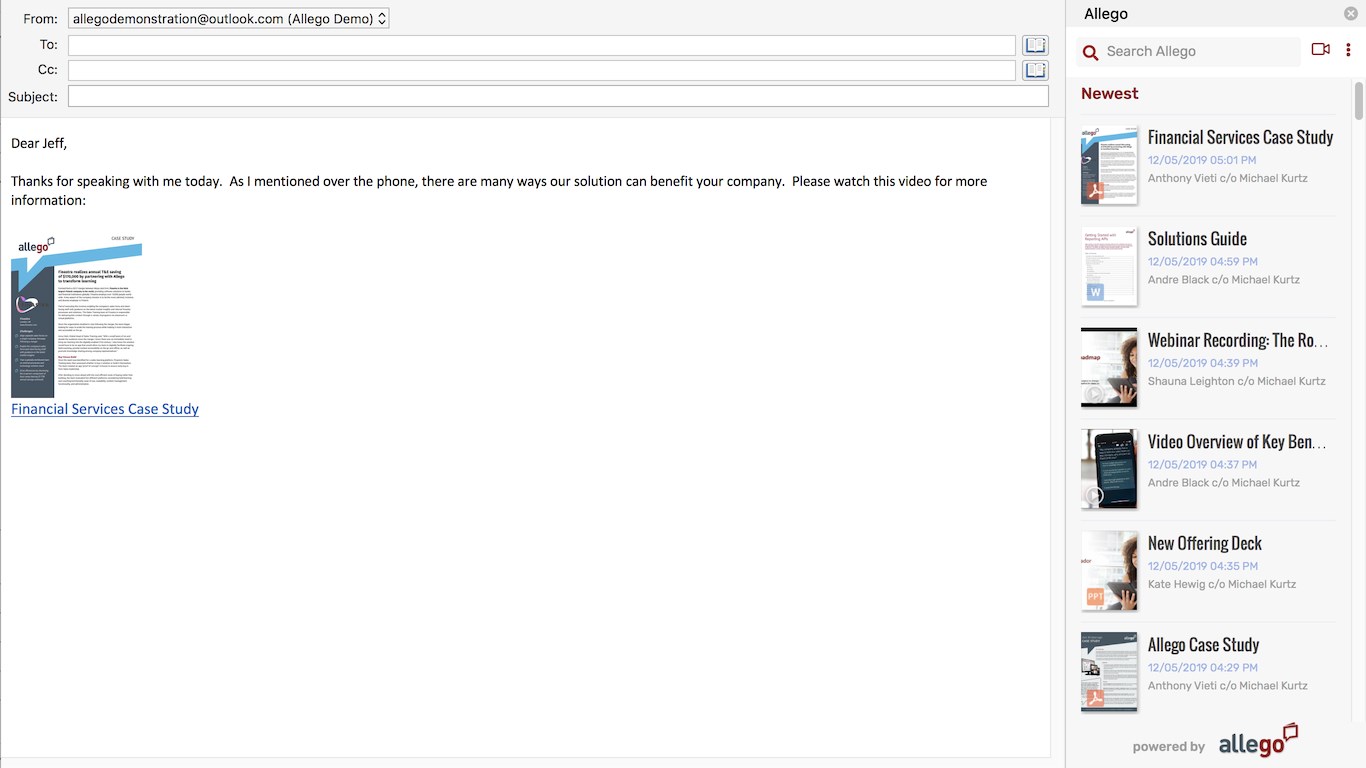This screenshot has width=1366, height=768.
Task: Open address book beside Cc field
Action: click(1035, 70)
